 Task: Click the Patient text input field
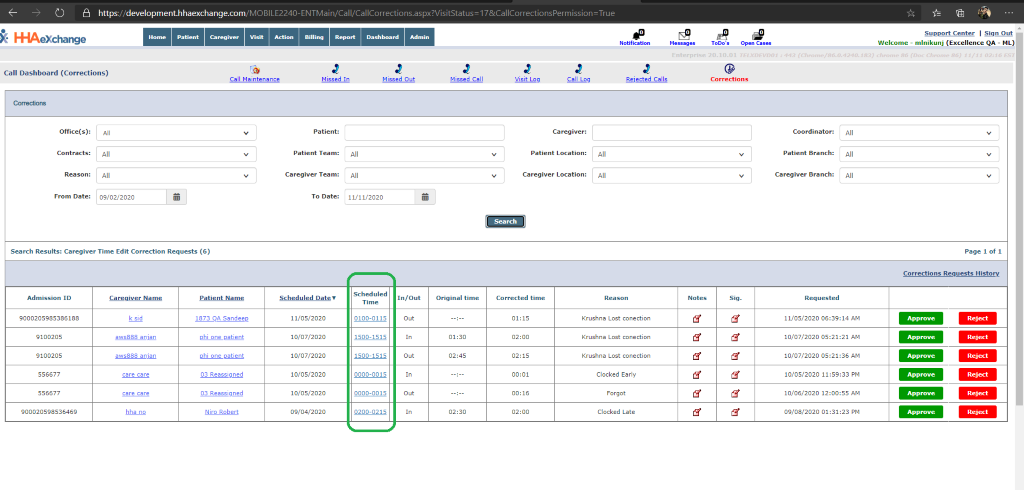tap(424, 132)
